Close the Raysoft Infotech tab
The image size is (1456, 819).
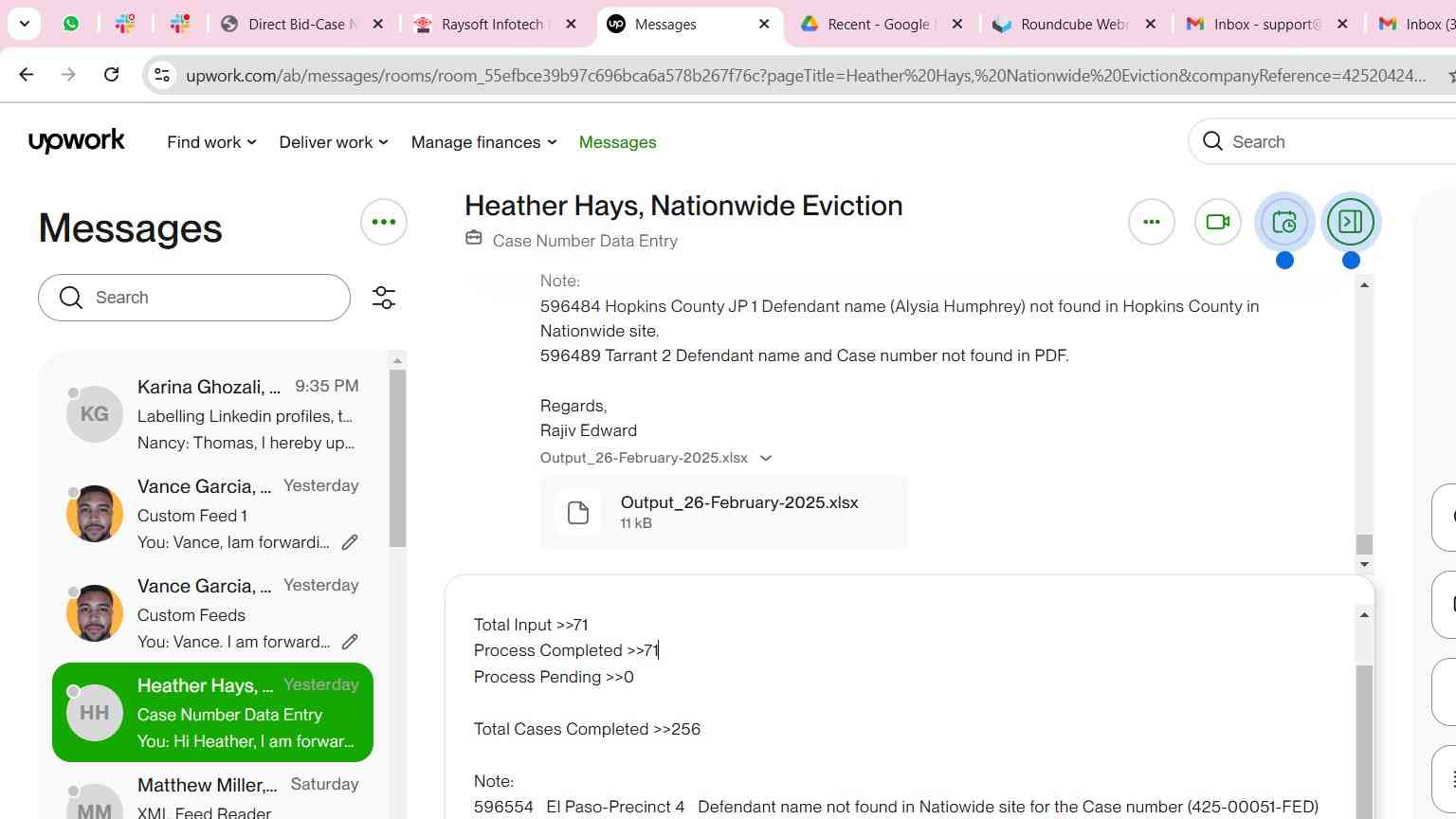(571, 24)
